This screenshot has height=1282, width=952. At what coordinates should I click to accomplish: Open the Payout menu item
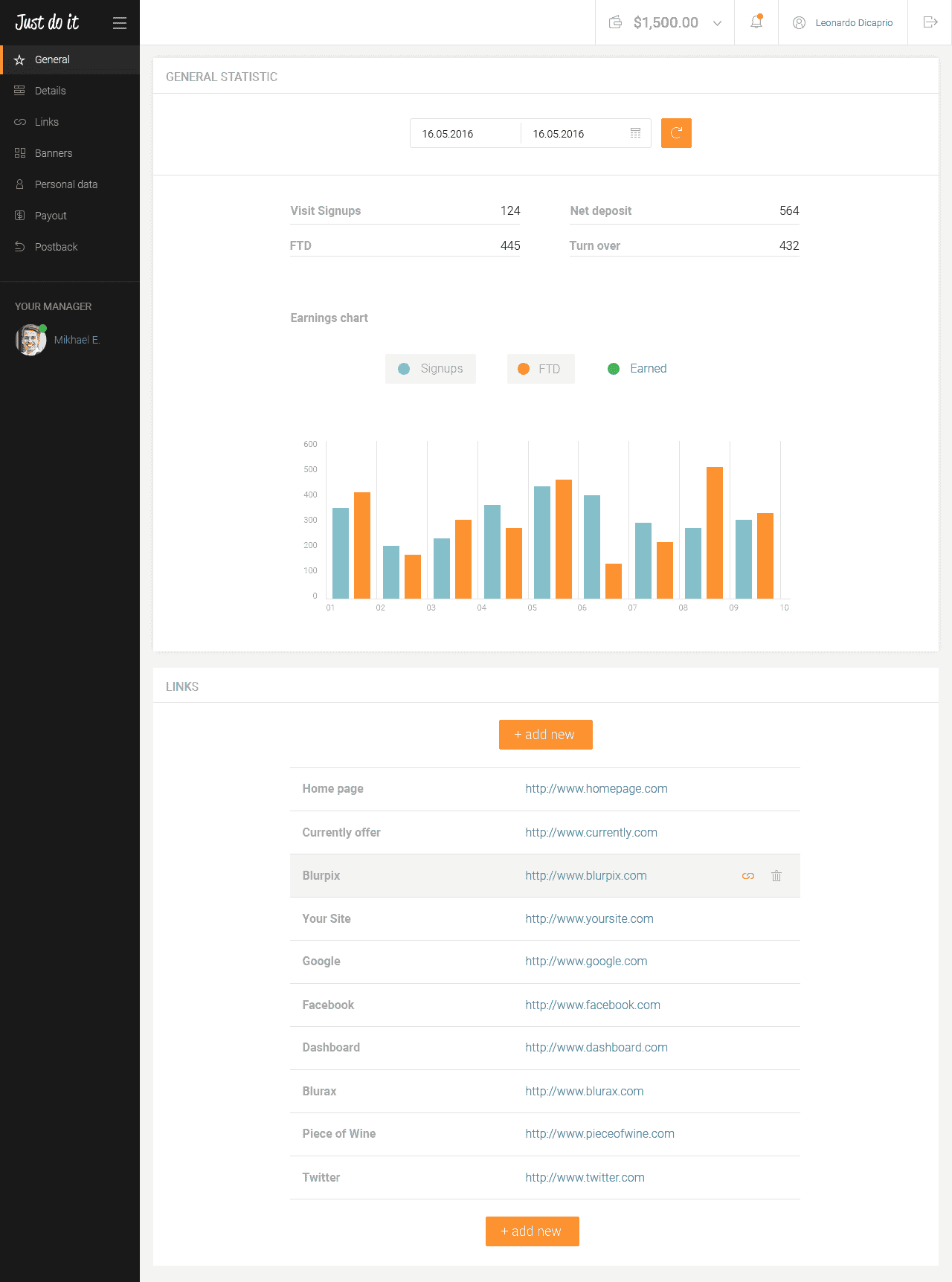coord(51,216)
